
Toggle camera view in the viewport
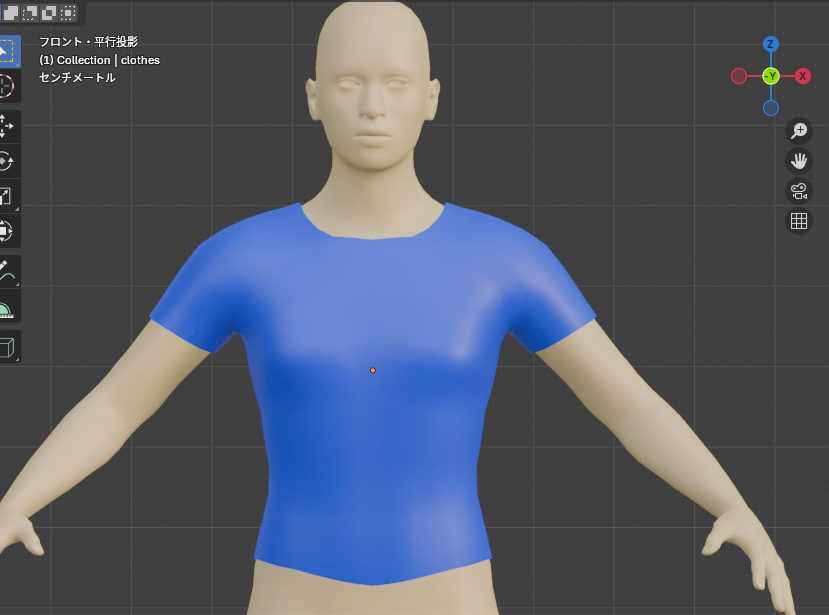(799, 191)
